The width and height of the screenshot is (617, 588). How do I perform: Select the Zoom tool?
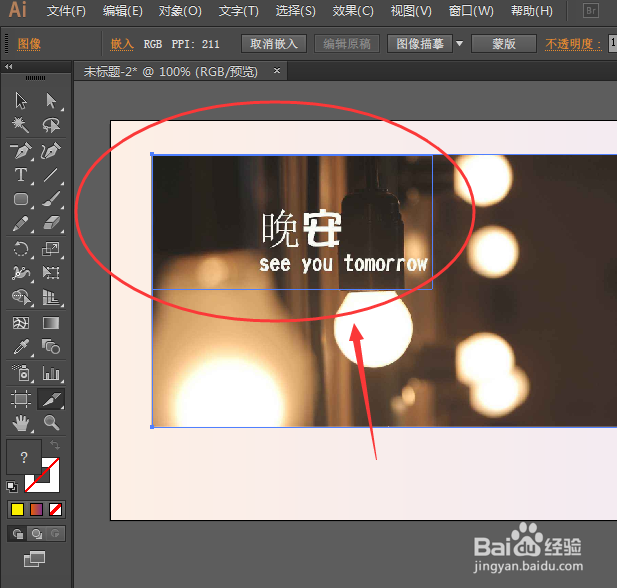[x=51, y=423]
